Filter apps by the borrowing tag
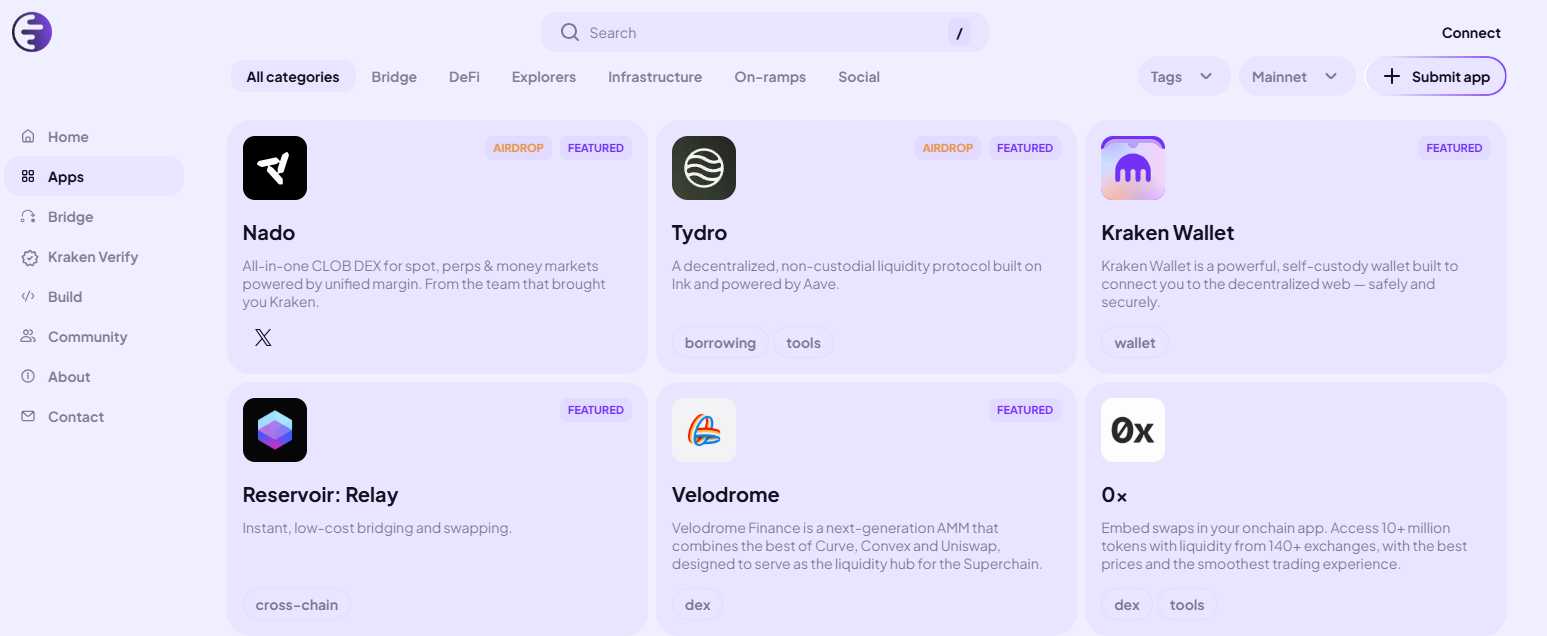Image resolution: width=1547 pixels, height=636 pixels. click(x=720, y=342)
